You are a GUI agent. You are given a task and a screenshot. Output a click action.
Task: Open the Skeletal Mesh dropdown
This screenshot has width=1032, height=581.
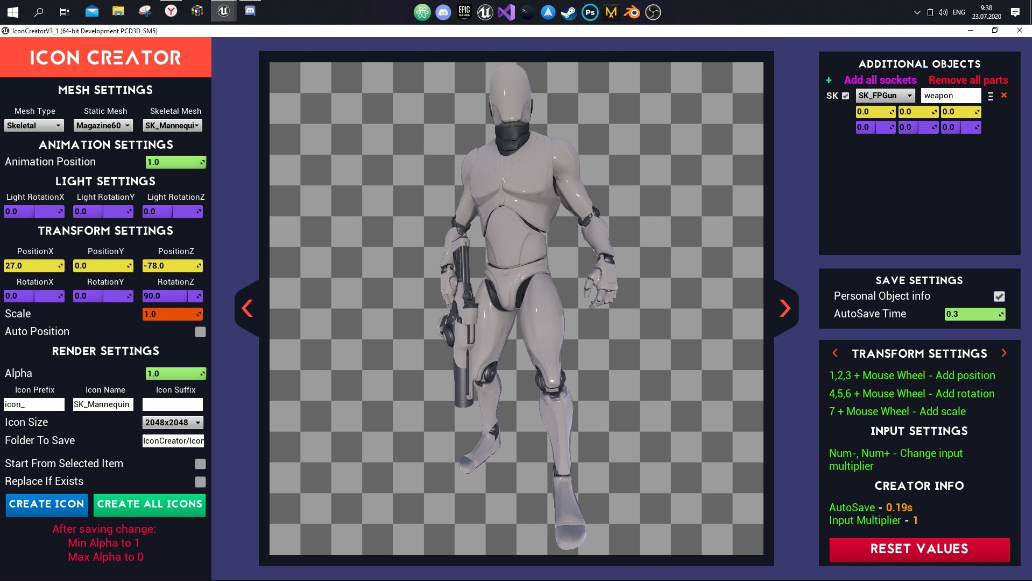[x=172, y=126]
